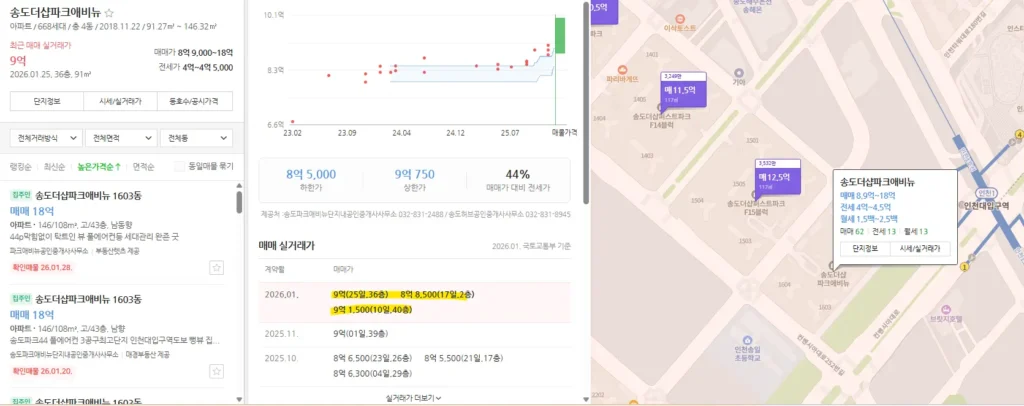
Task: Sort listings by 높은가격순
Action: click(x=99, y=166)
